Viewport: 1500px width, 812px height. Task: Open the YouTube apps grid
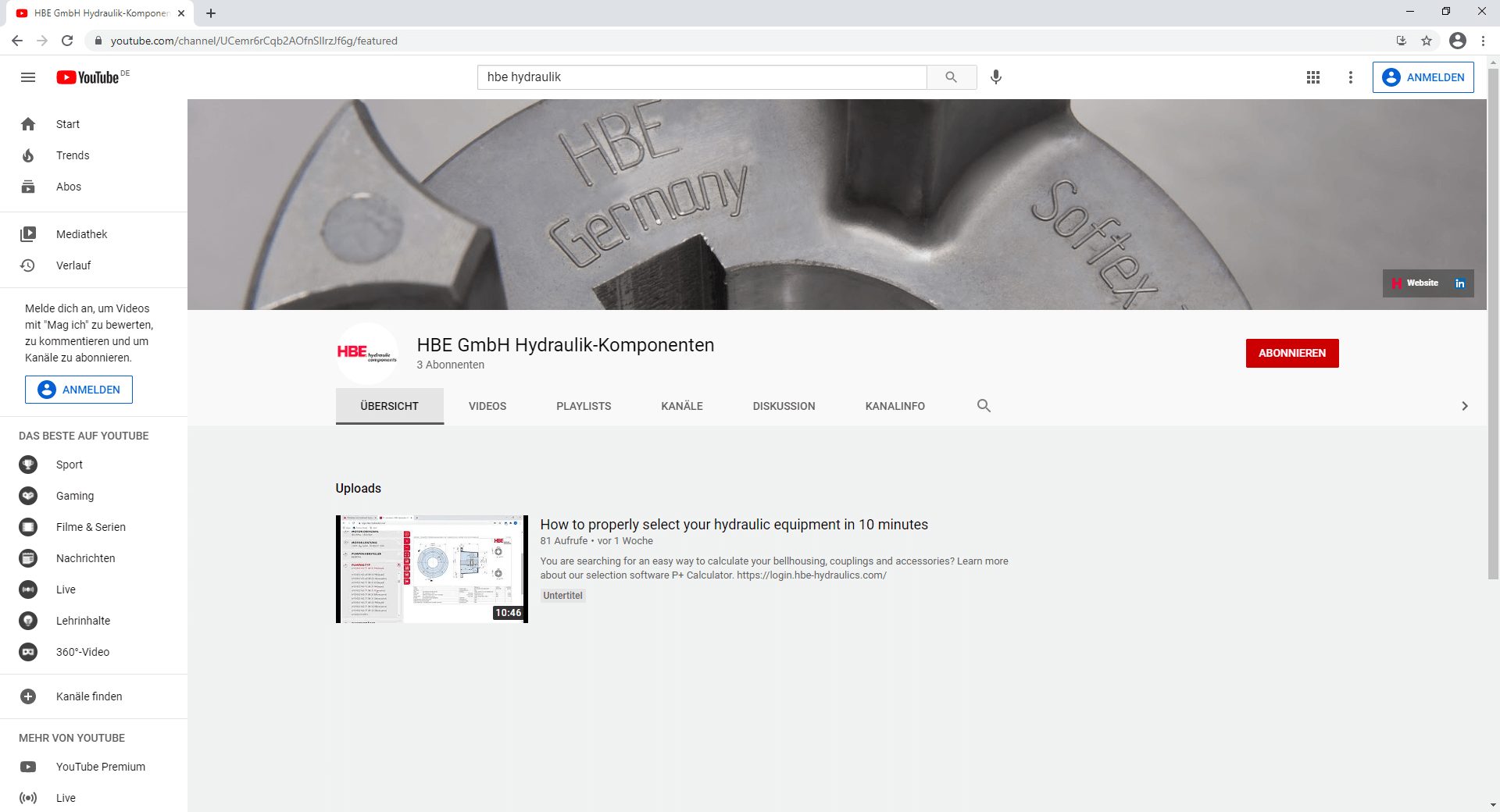1313,77
